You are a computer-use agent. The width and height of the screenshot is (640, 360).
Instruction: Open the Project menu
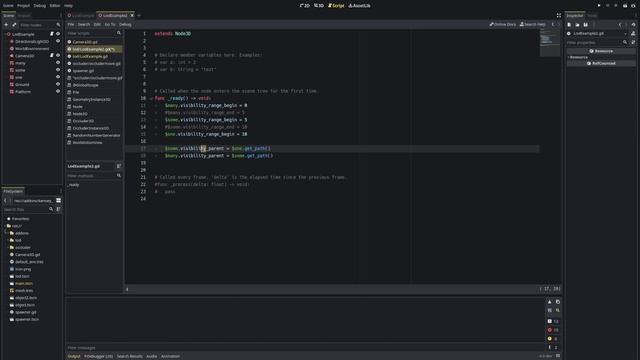23,6
